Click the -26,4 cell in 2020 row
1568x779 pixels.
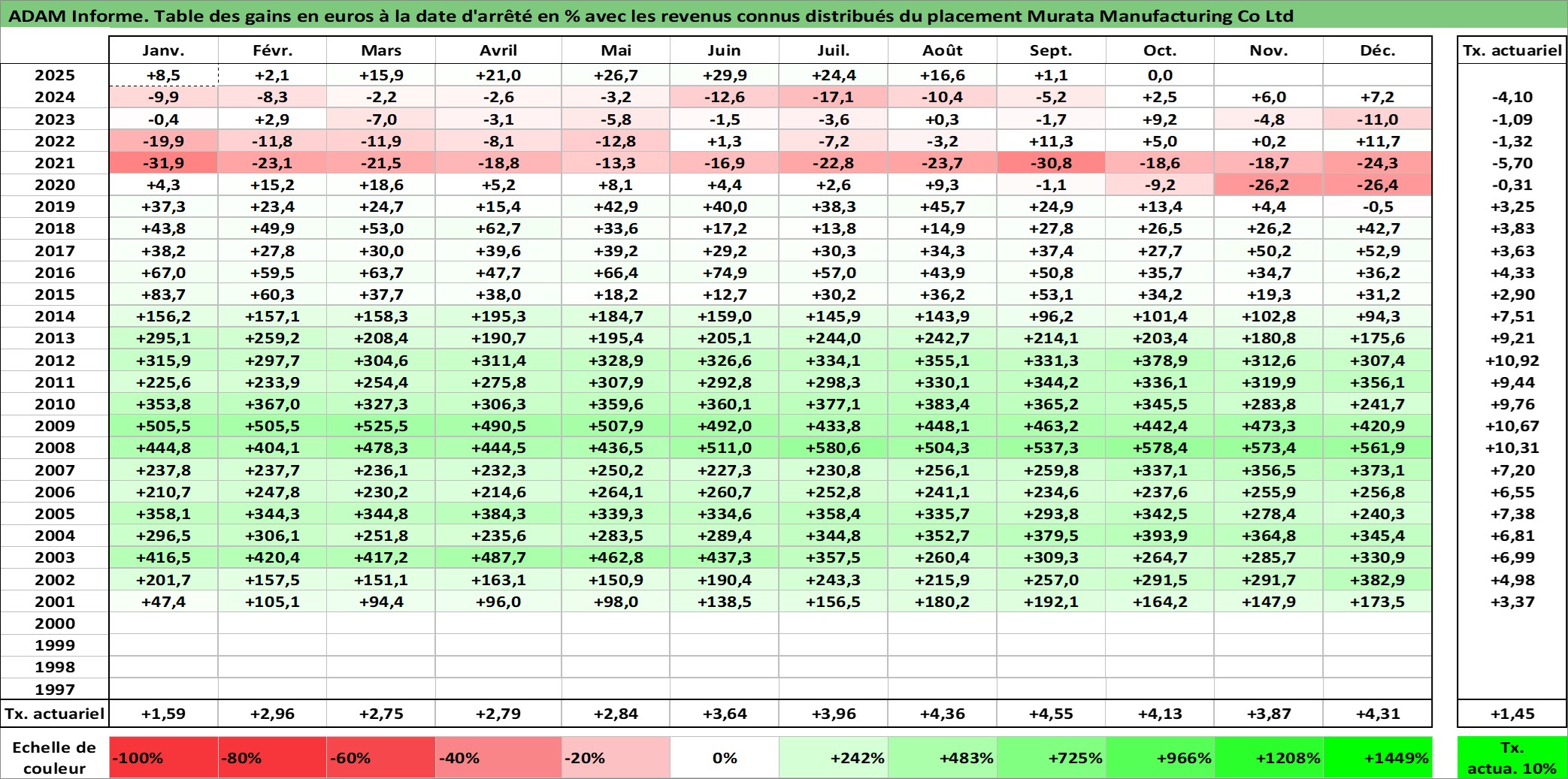click(x=1378, y=185)
